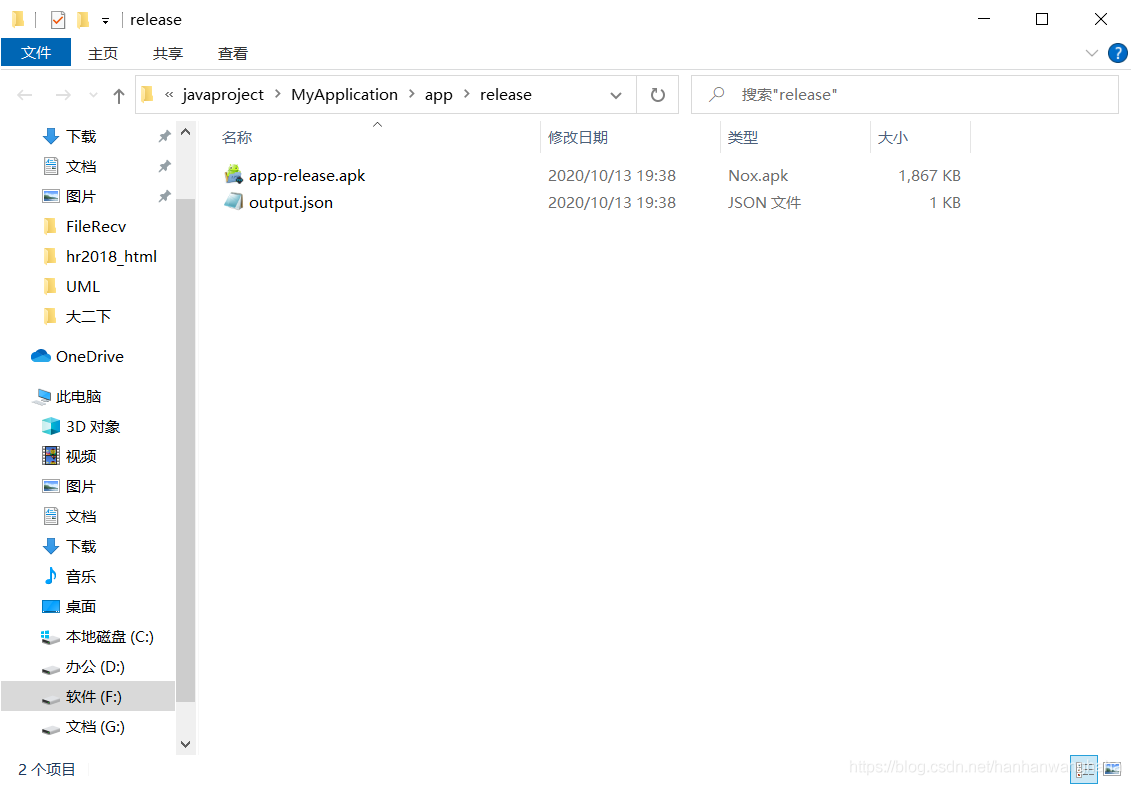Open the address bar path dropdown arrow
This screenshot has height=785, width=1132.
(x=616, y=94)
